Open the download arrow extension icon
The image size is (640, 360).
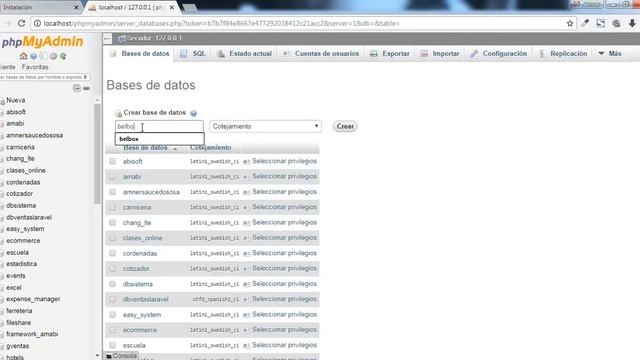coord(632,23)
